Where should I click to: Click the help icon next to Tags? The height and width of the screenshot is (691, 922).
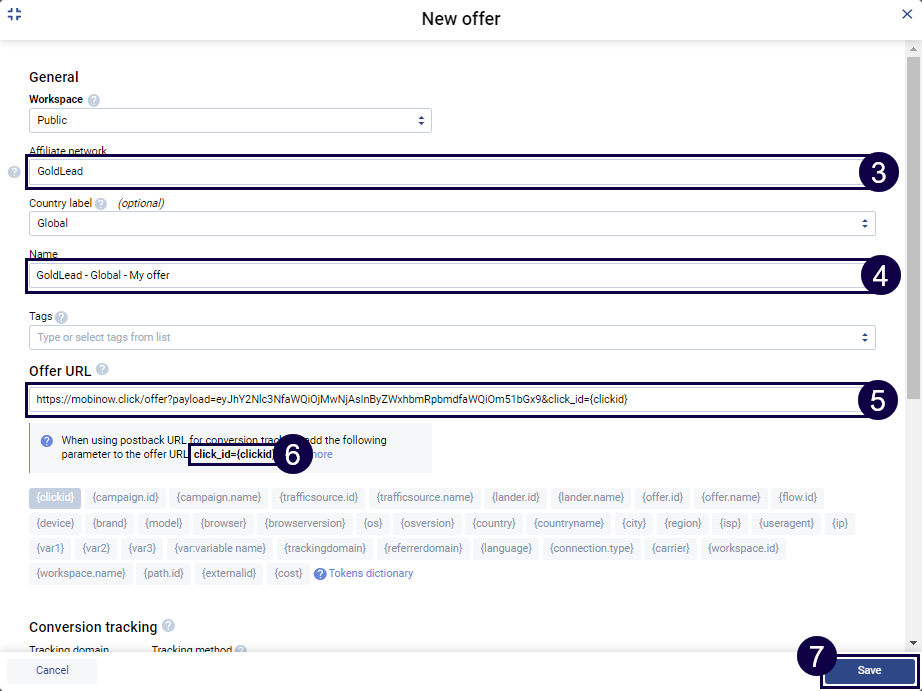[x=62, y=317]
